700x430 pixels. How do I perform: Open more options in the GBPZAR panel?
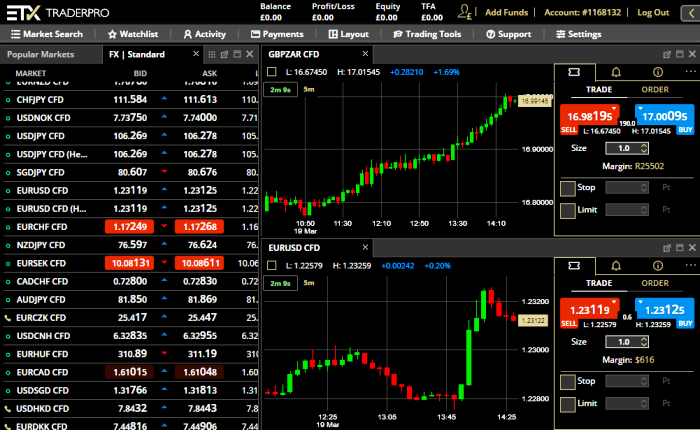pos(690,71)
